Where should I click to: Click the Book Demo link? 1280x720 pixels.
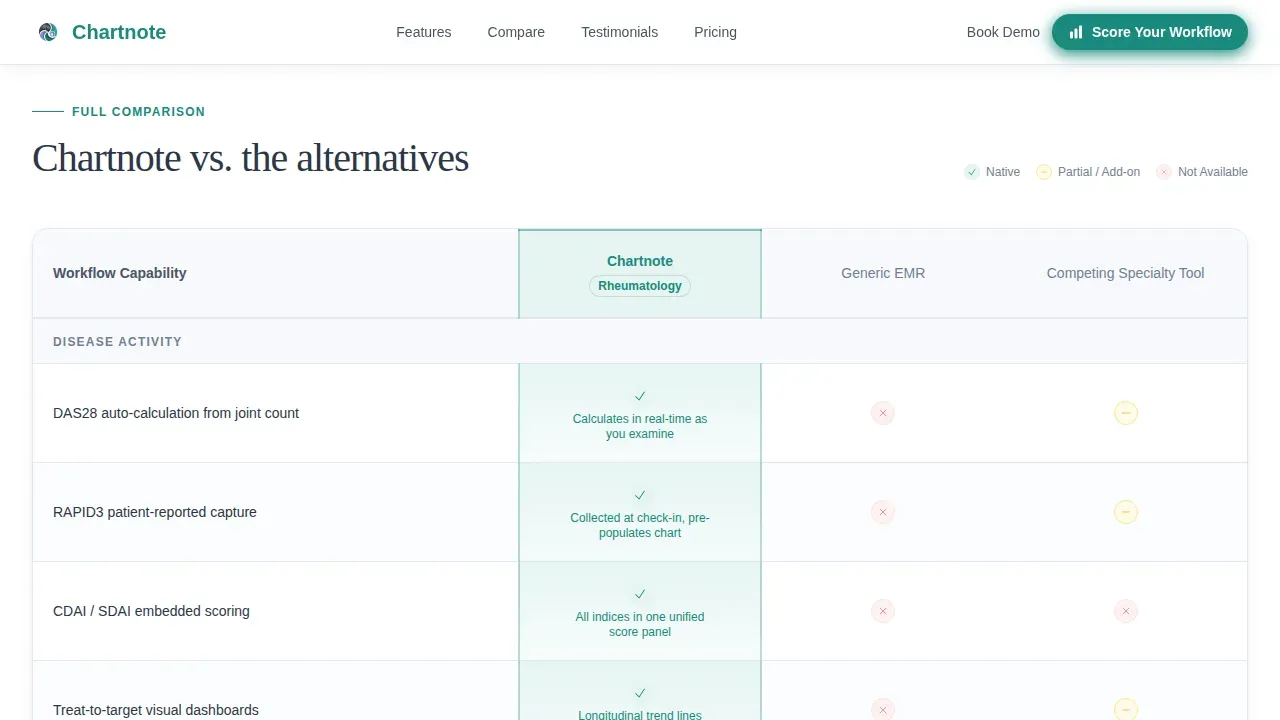1003,32
